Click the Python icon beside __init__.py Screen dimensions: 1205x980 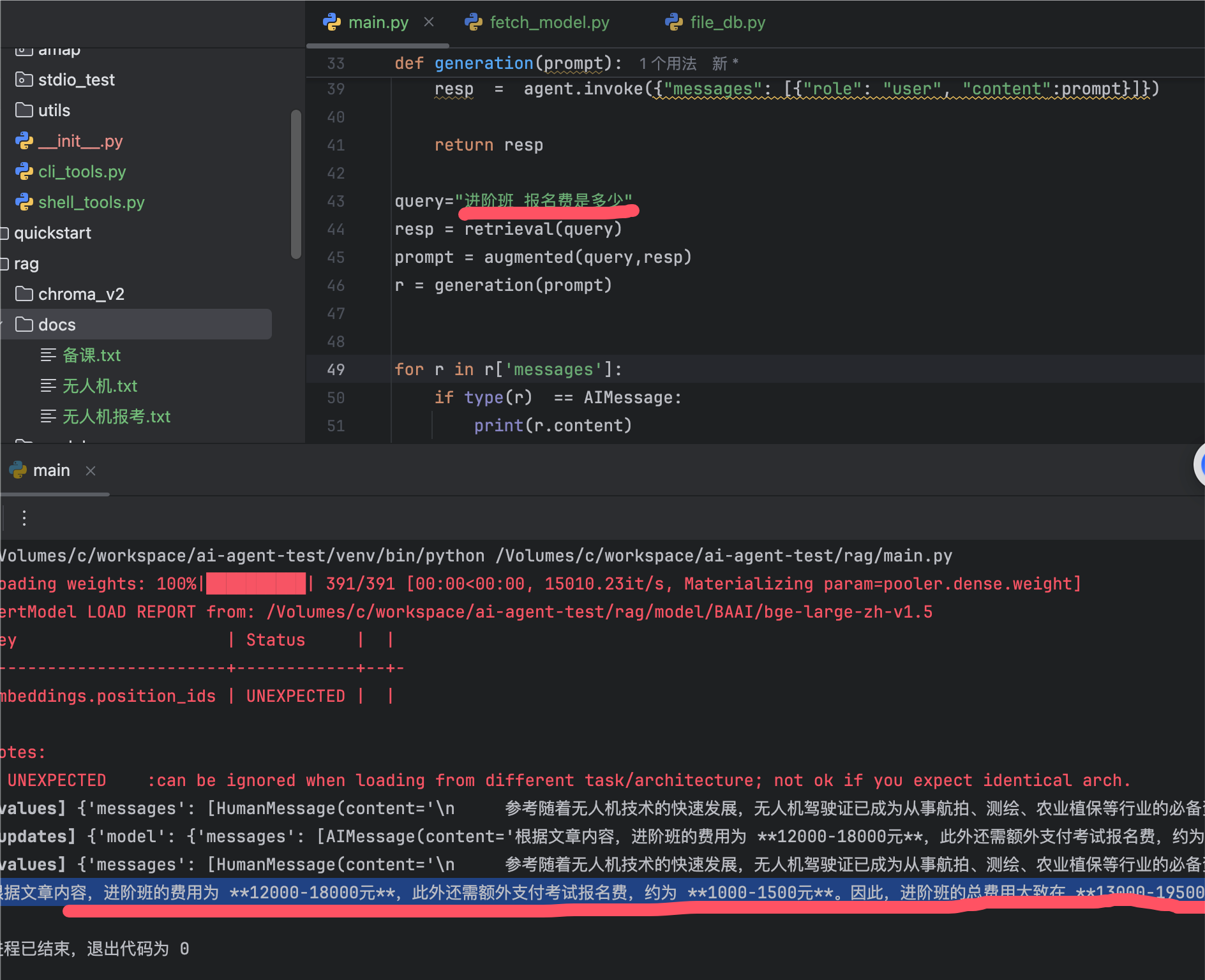point(24,141)
